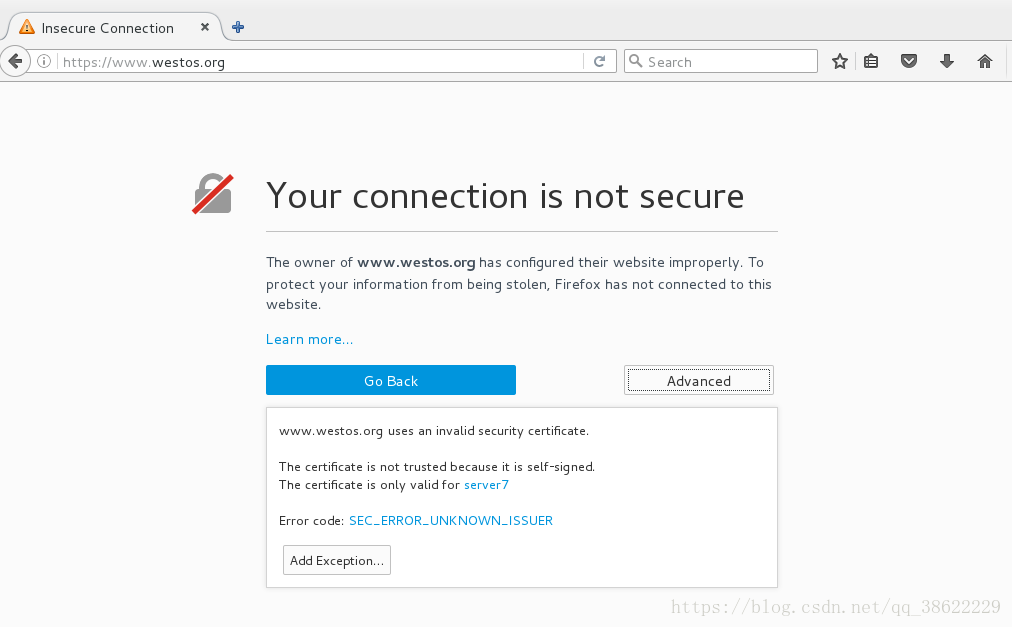Viewport: 1012px width, 627px height.
Task: Open the SEC_ERROR_UNKNOWN_ISSUER error code link
Action: [x=450, y=520]
